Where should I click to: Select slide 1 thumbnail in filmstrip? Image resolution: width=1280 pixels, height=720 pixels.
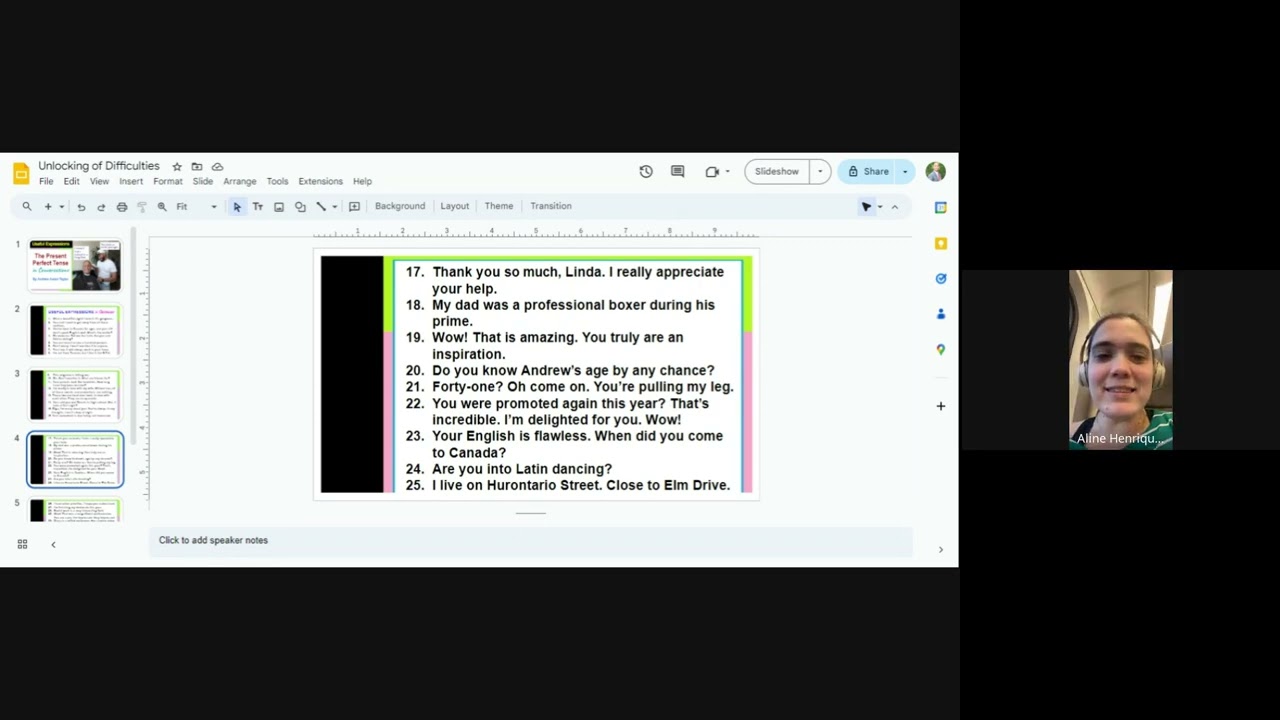point(75,265)
